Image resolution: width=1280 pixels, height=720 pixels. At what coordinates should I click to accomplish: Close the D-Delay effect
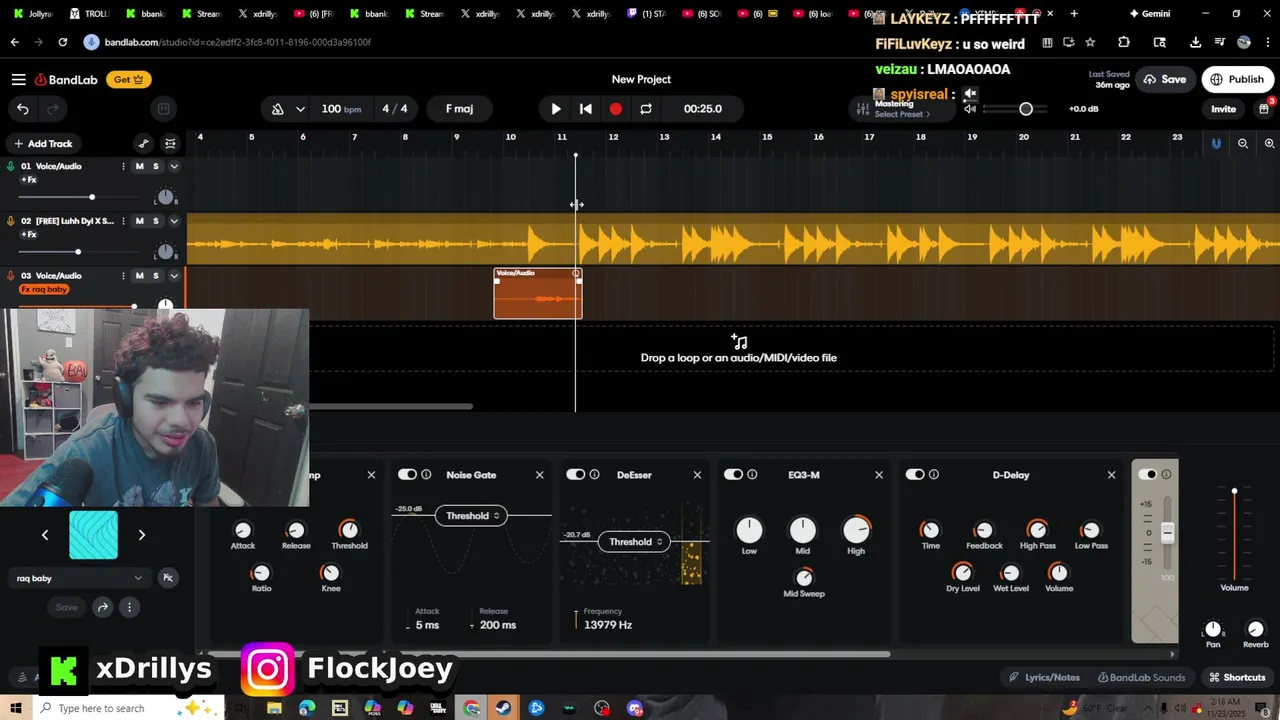[1111, 475]
